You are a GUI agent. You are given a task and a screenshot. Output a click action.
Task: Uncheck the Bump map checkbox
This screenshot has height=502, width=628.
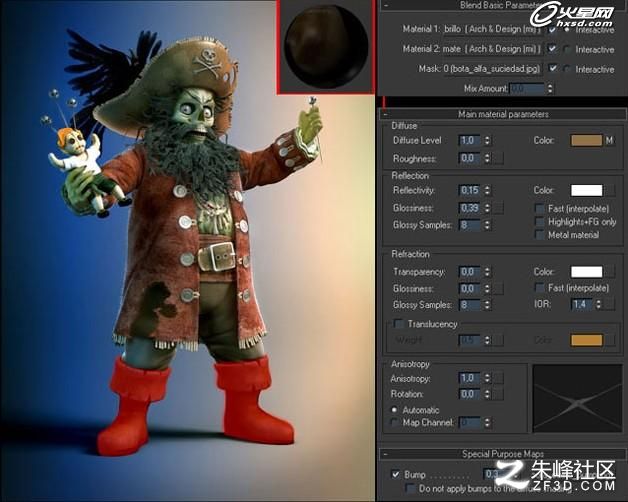[396, 474]
